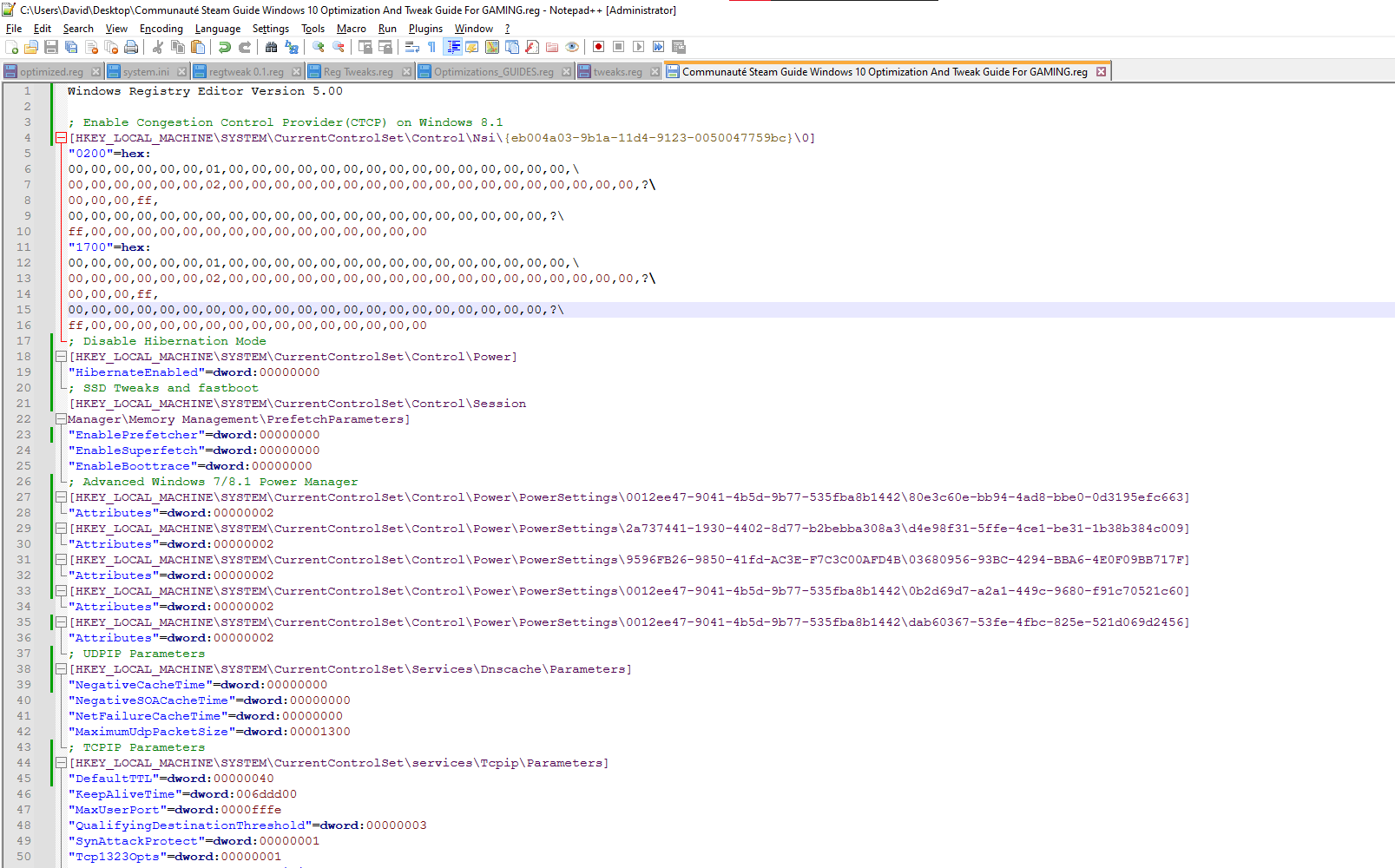1395x868 pixels.
Task: Save the current file with Save icon
Action: tap(51, 47)
